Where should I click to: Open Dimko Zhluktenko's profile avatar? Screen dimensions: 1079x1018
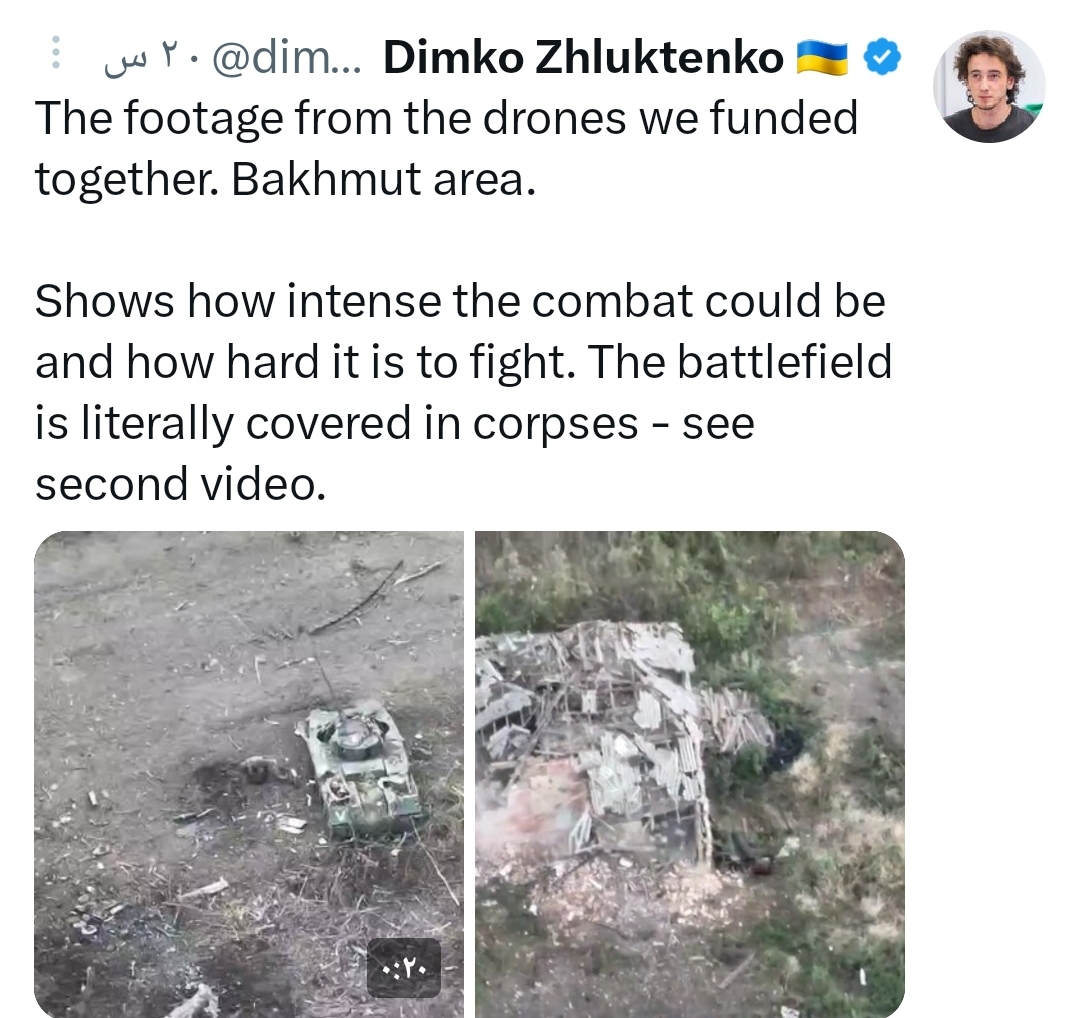990,87
